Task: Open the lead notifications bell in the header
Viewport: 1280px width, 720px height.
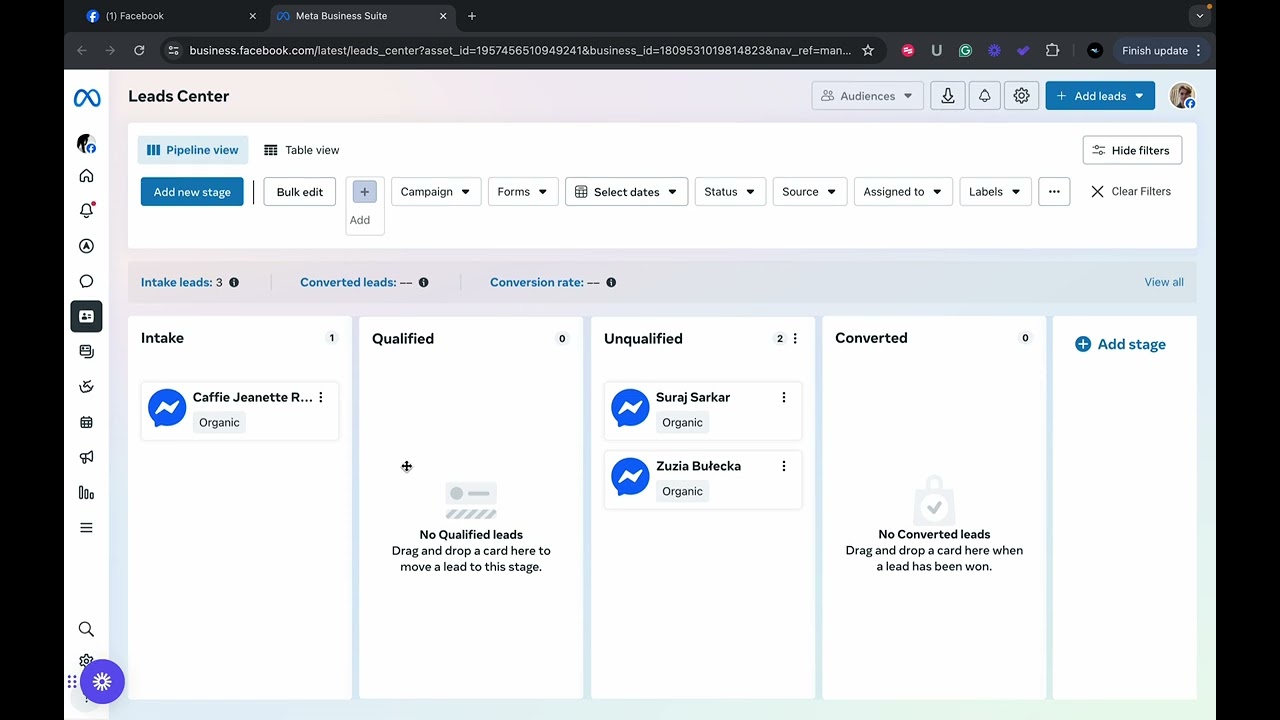Action: [x=984, y=96]
